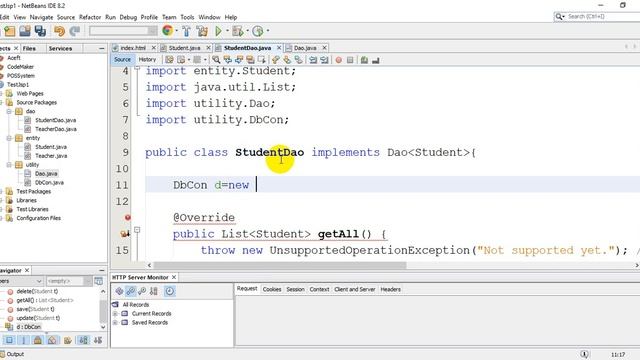640x360 pixels.
Task: Toggle Navigator Sort by Name button
Action: click(x=83, y=340)
